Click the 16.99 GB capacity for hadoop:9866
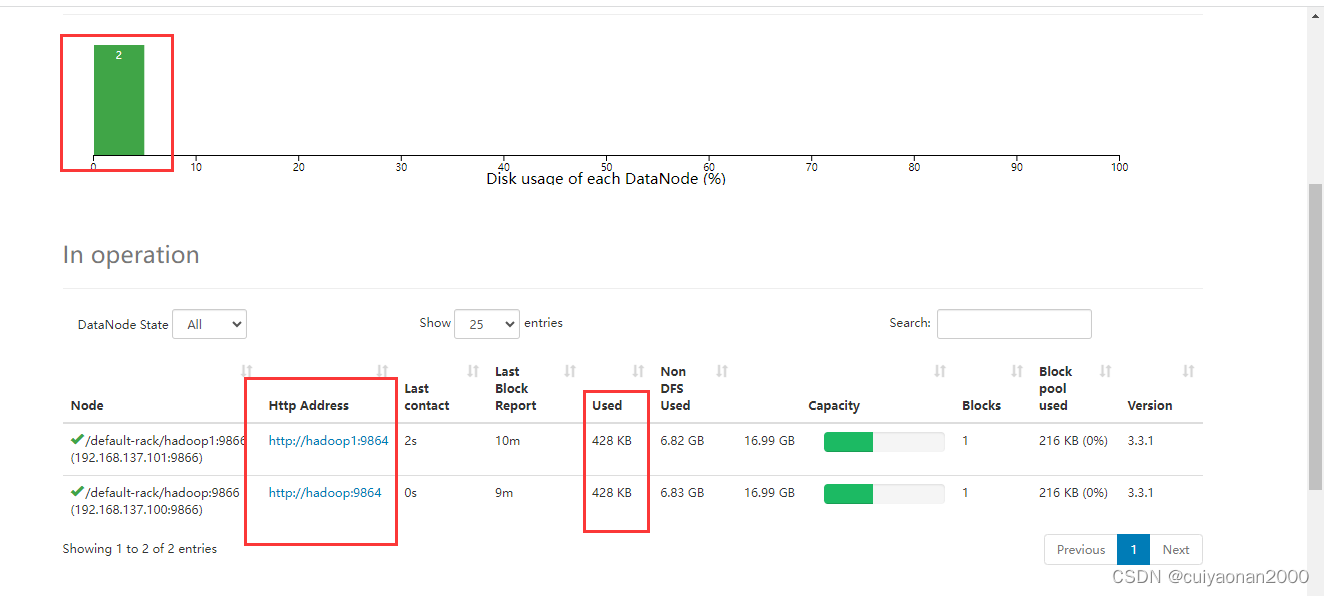The height and width of the screenshot is (596, 1324). (x=769, y=493)
